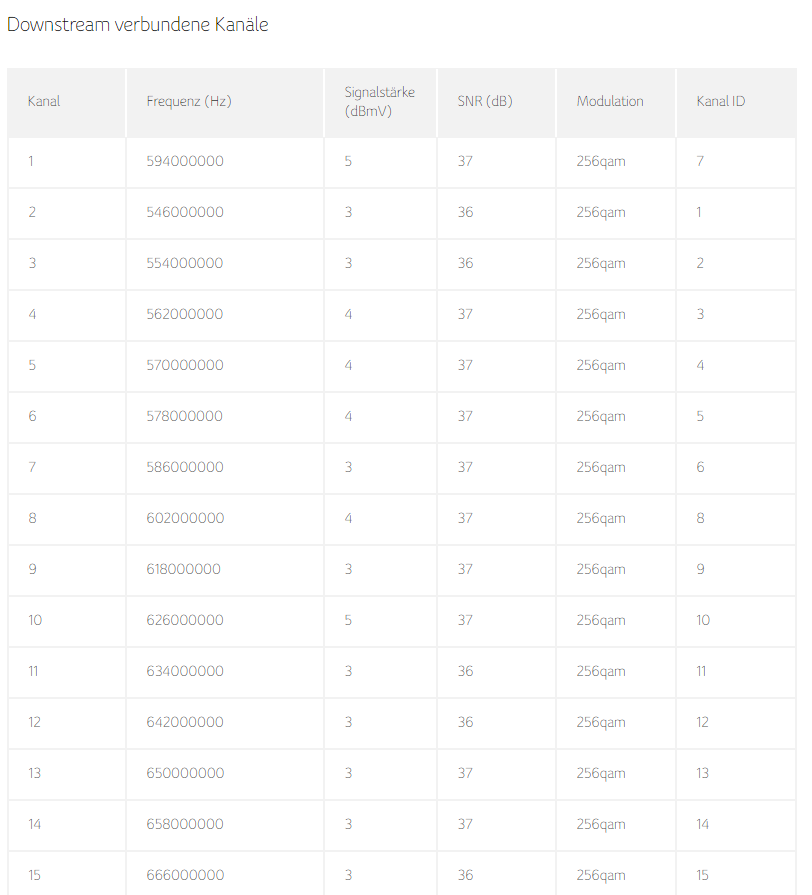Click the Kanal column header
This screenshot has width=812, height=895.
(x=44, y=101)
